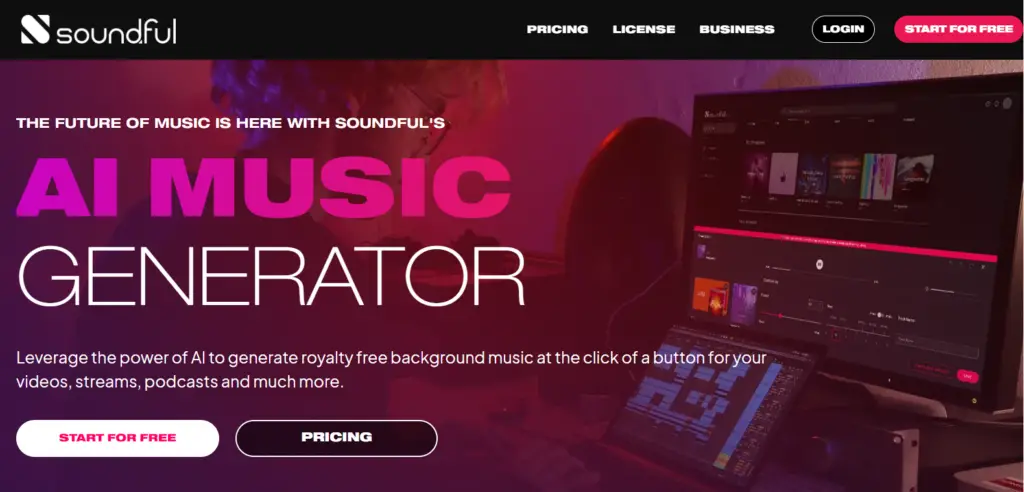Click the pink button at monitor's bottom right
The image size is (1024, 492).
967,376
